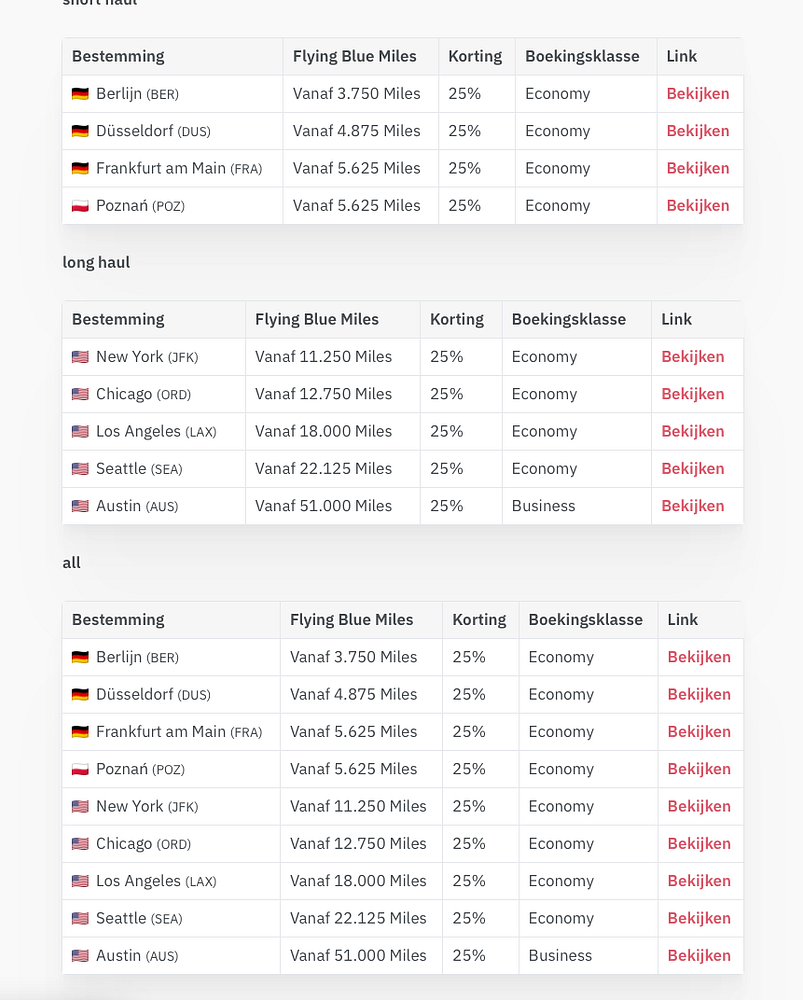
Task: Click the "long haul" section heading
Action: pyautogui.click(x=96, y=263)
